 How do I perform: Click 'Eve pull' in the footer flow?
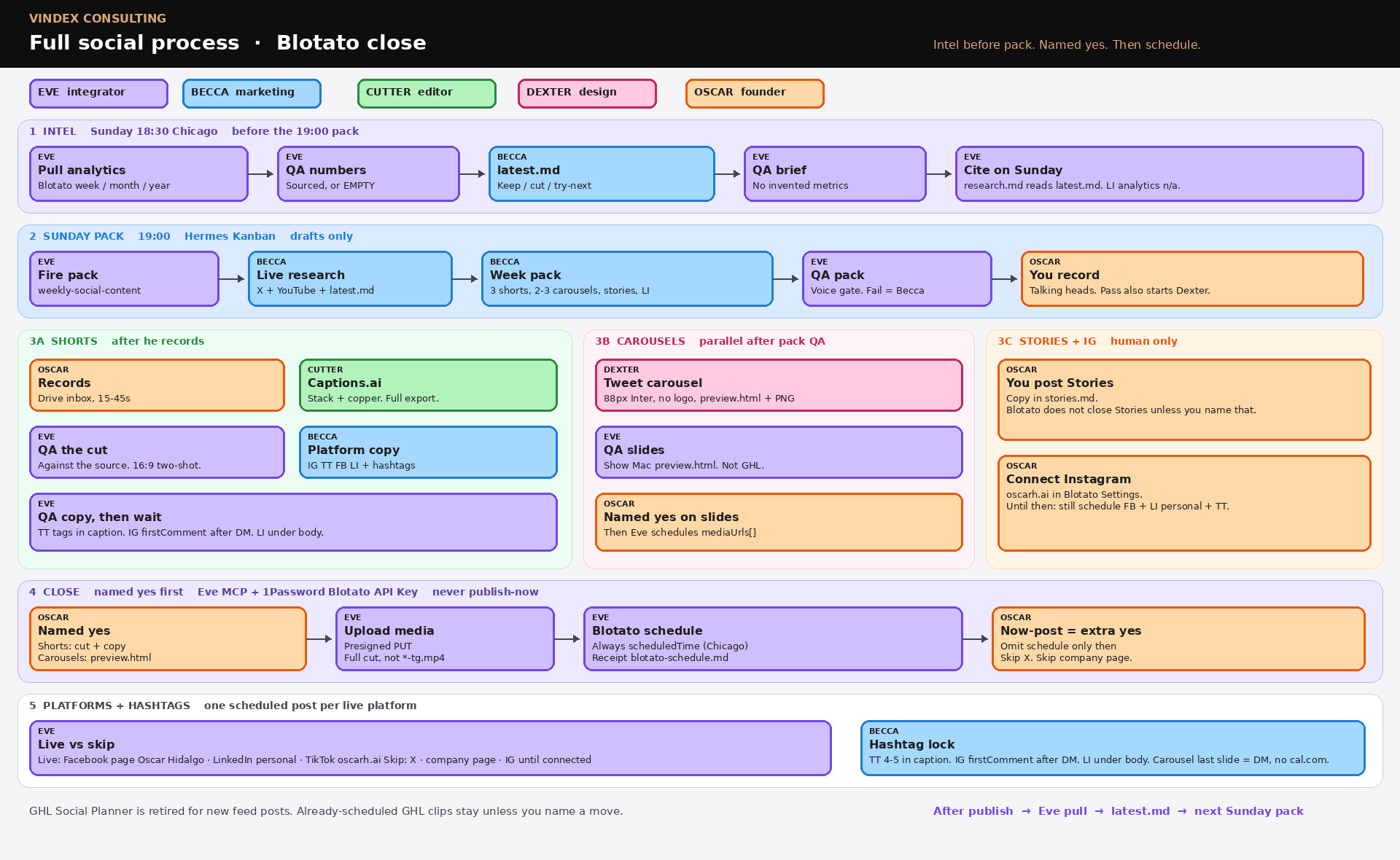[1062, 811]
